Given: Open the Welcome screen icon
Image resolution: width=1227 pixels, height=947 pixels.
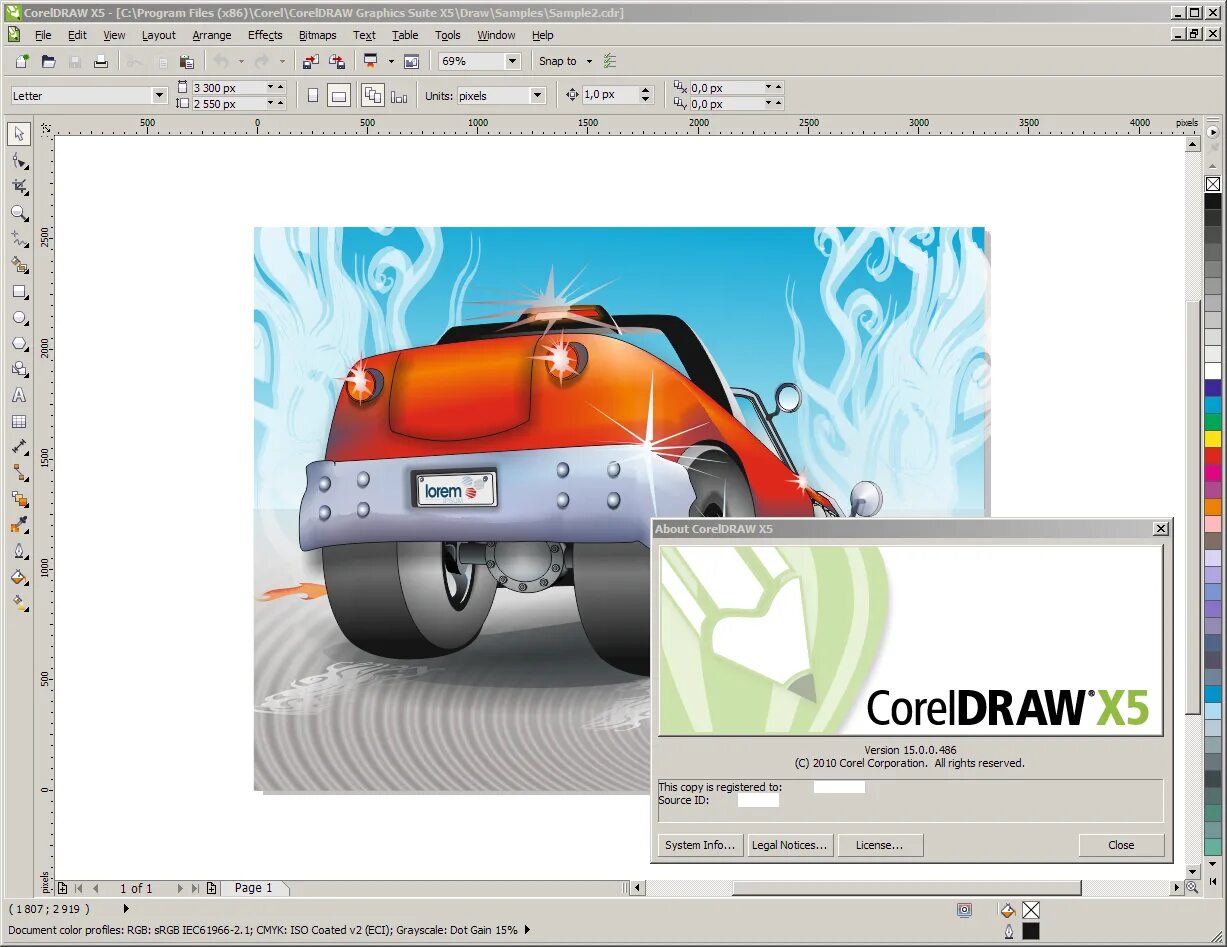Looking at the screenshot, I should (411, 61).
